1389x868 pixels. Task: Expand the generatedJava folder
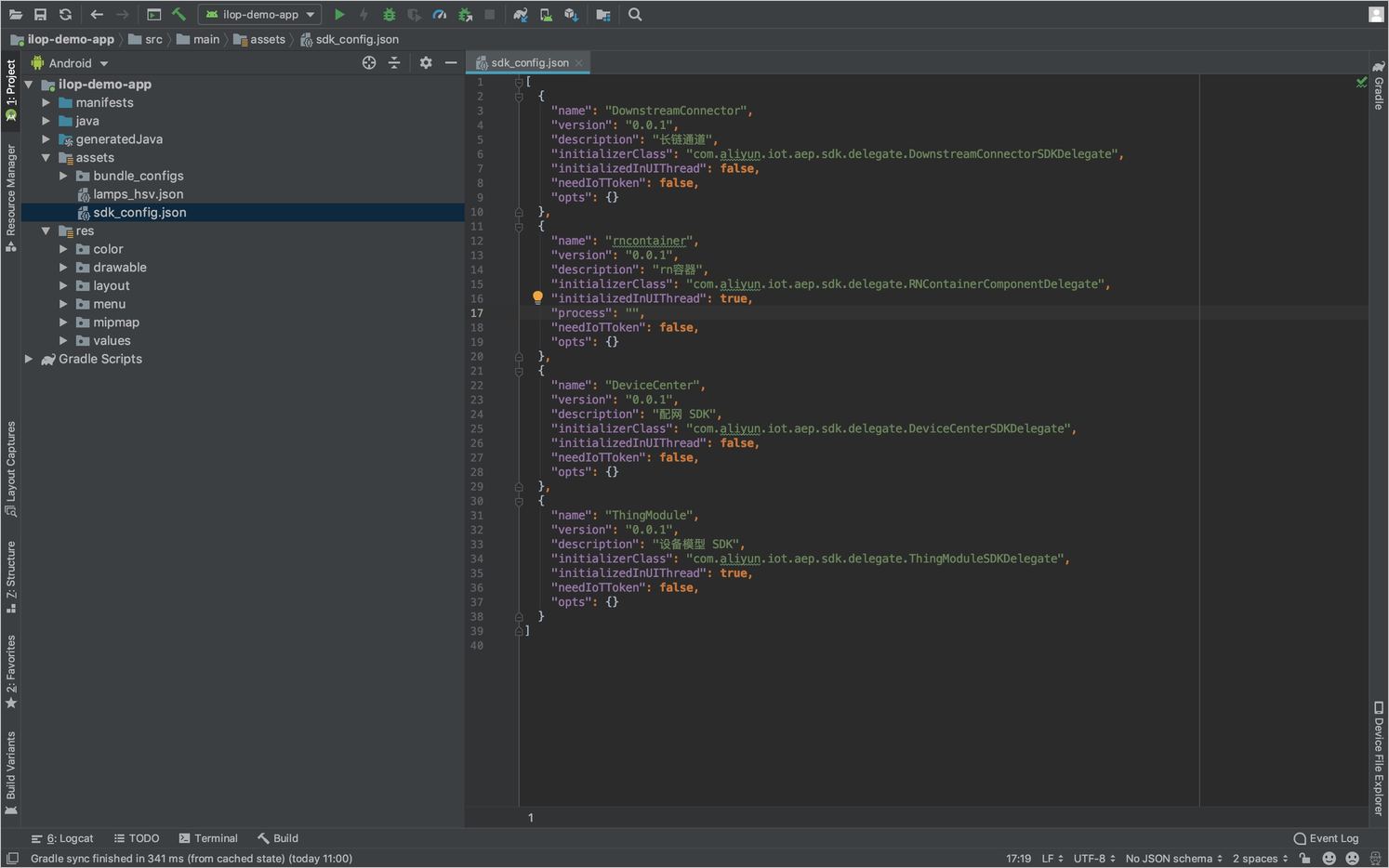[x=46, y=139]
